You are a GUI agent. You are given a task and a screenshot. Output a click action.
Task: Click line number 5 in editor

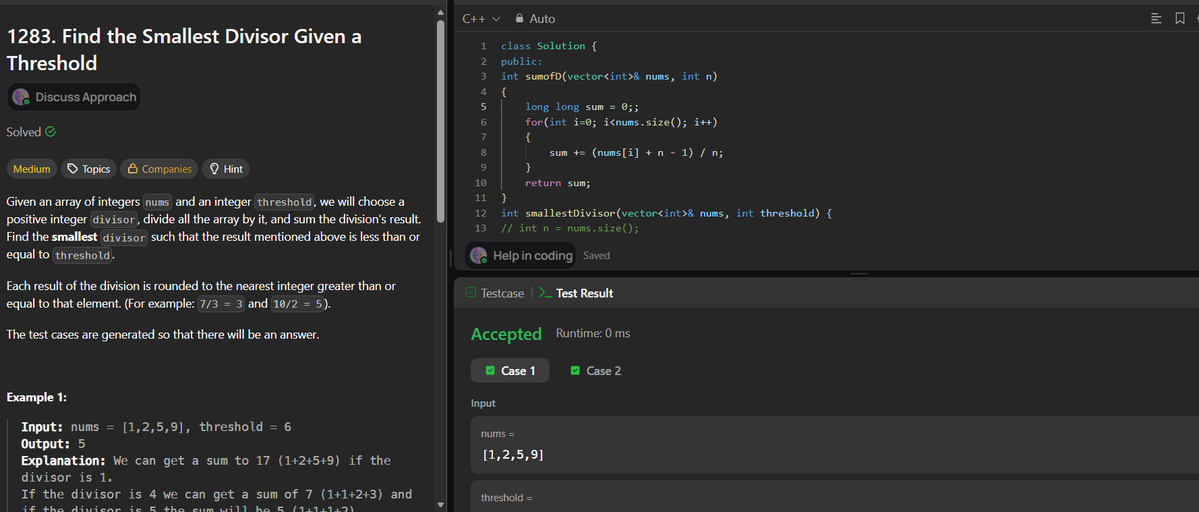pos(483,107)
